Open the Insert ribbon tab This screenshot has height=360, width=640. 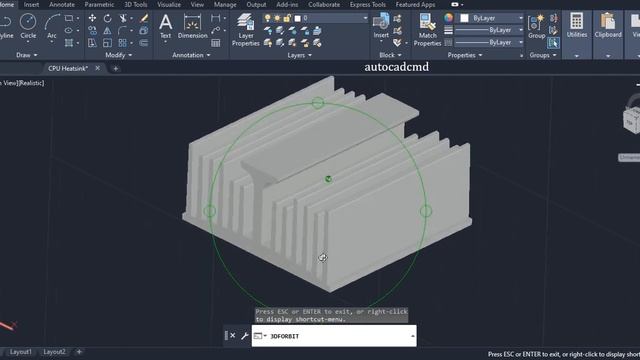[x=31, y=4]
